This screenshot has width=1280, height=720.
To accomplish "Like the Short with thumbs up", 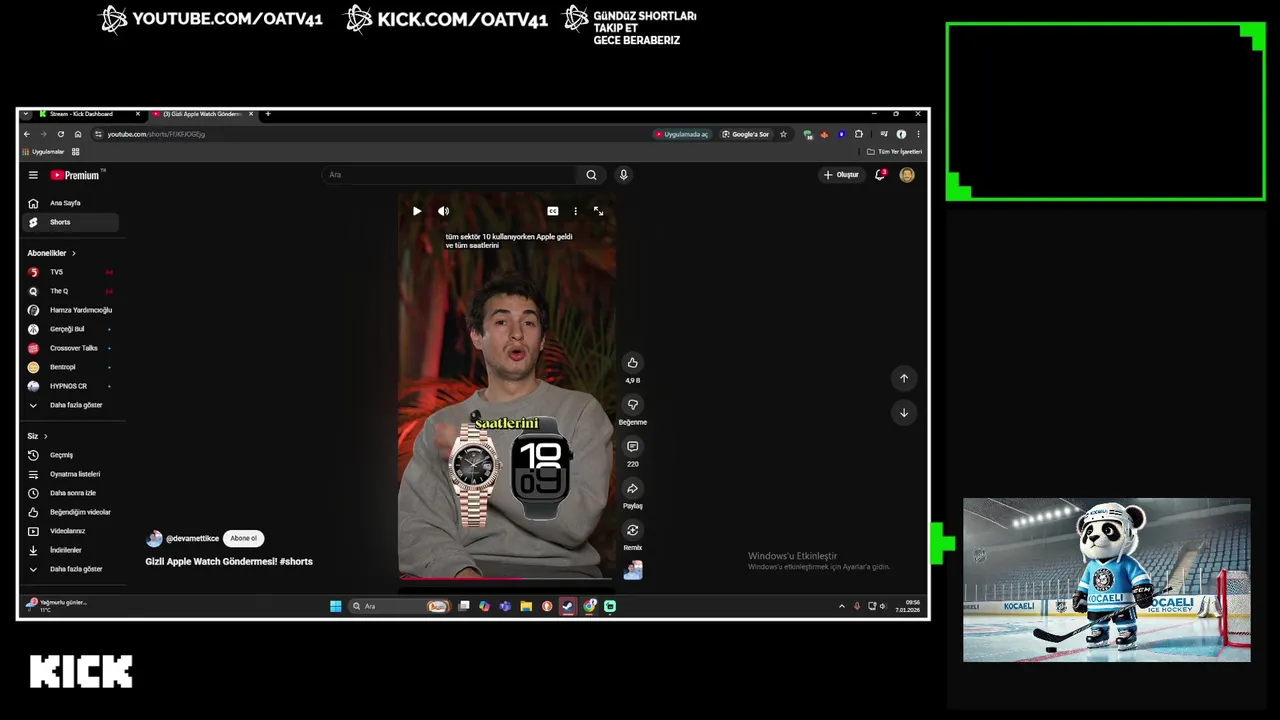I will [632, 363].
